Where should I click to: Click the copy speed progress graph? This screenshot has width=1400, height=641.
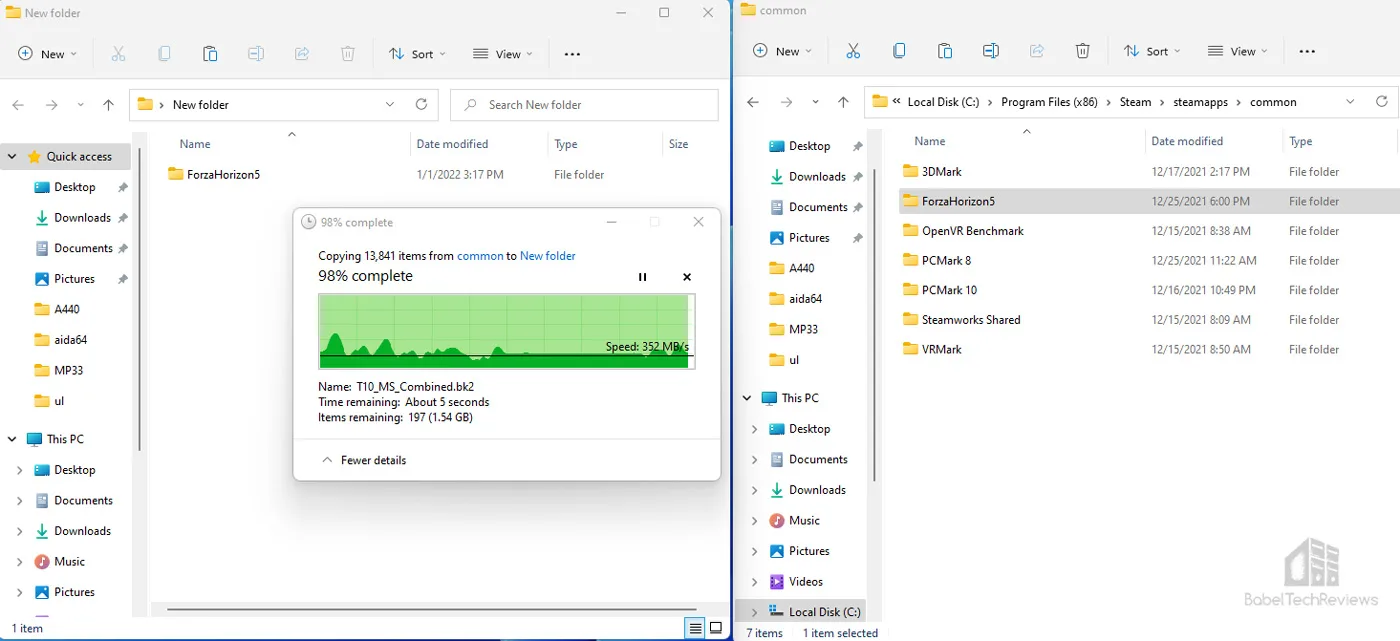pyautogui.click(x=506, y=331)
